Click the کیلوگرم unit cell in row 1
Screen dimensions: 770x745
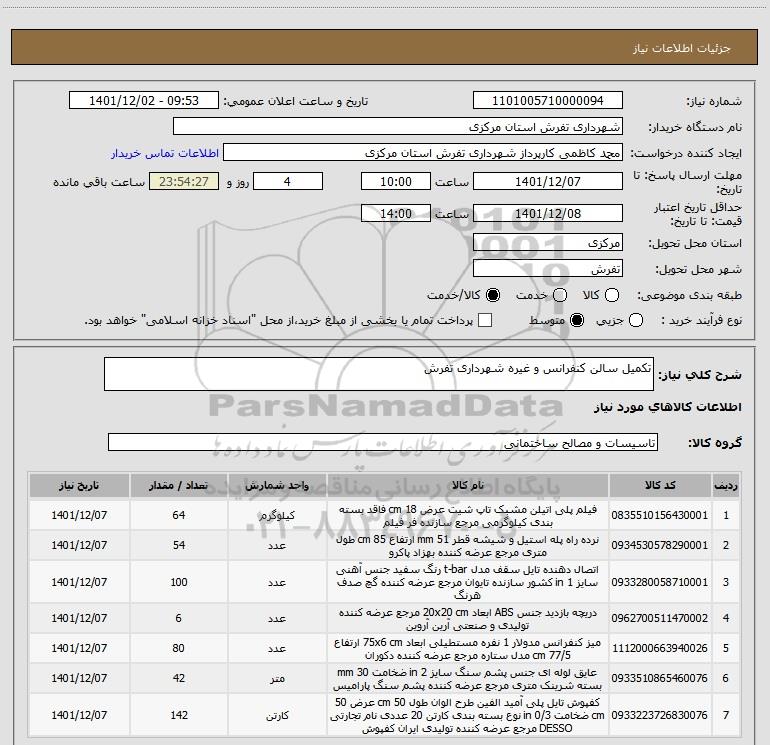pyautogui.click(x=277, y=515)
